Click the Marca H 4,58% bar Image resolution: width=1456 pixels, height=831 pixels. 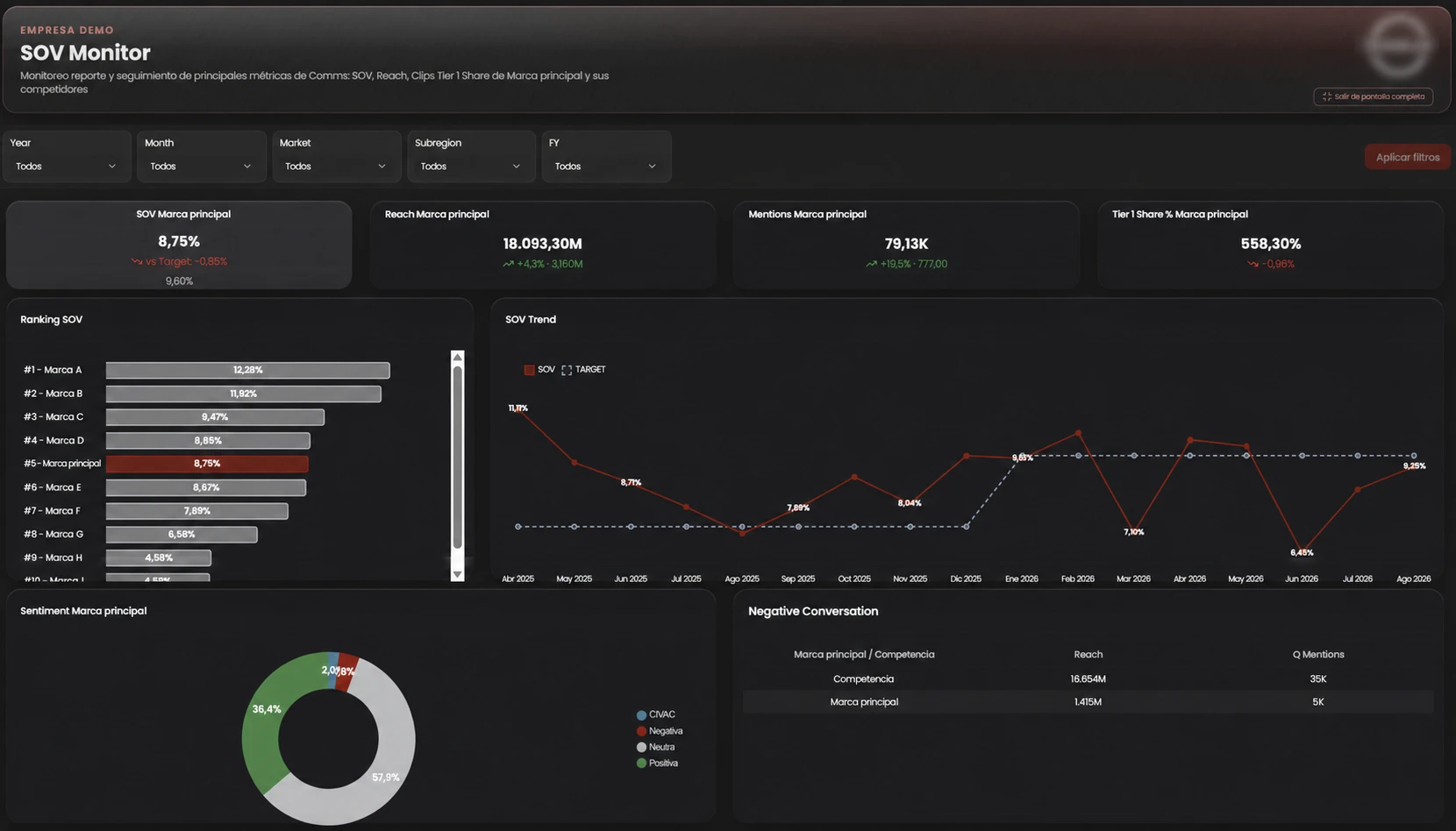[159, 558]
